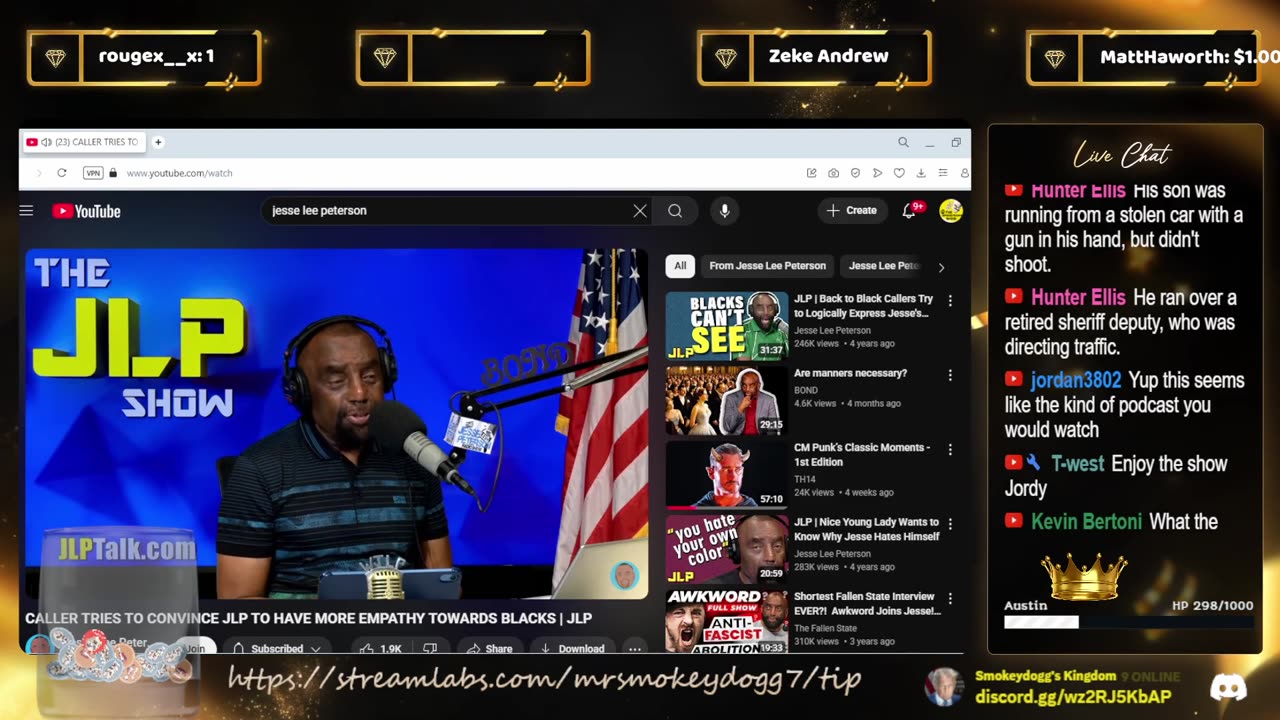
Task: Open the browser tab search magnifier
Action: [903, 142]
